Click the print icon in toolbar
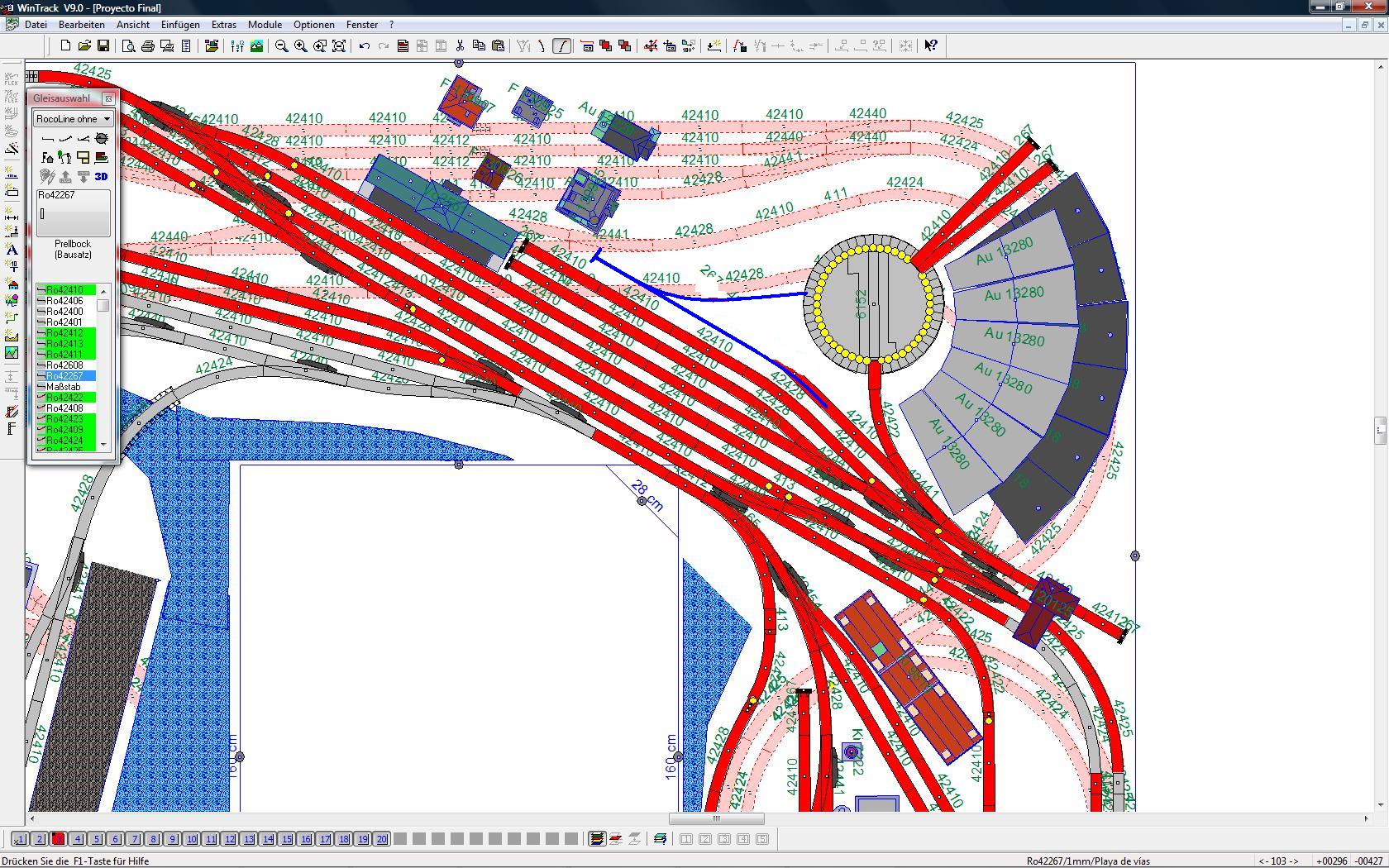This screenshot has width=1389, height=868. pos(148,46)
